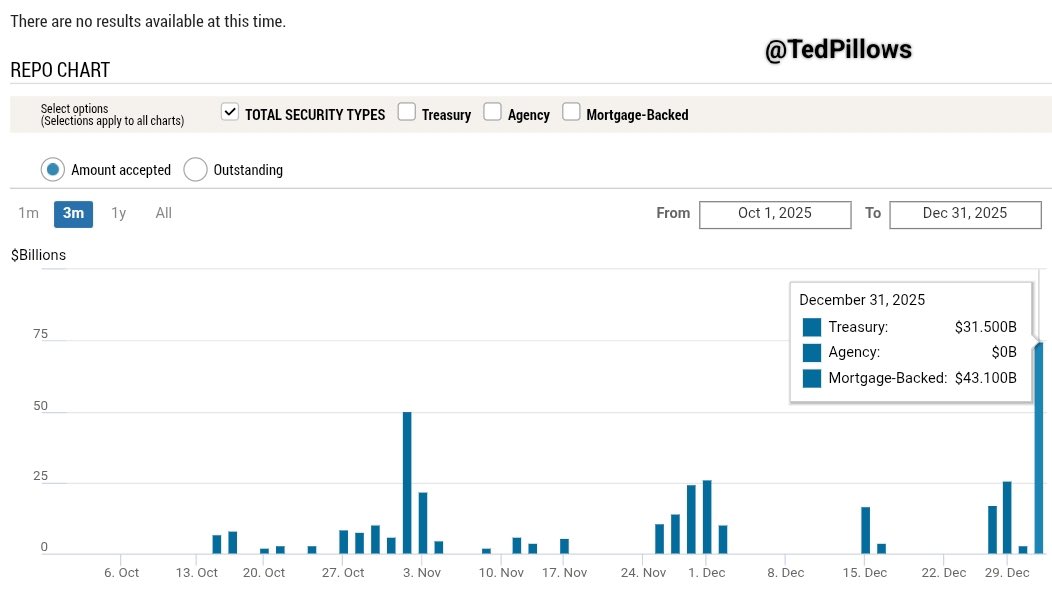Enable the Mortgage-Backed checkbox

click(x=570, y=112)
